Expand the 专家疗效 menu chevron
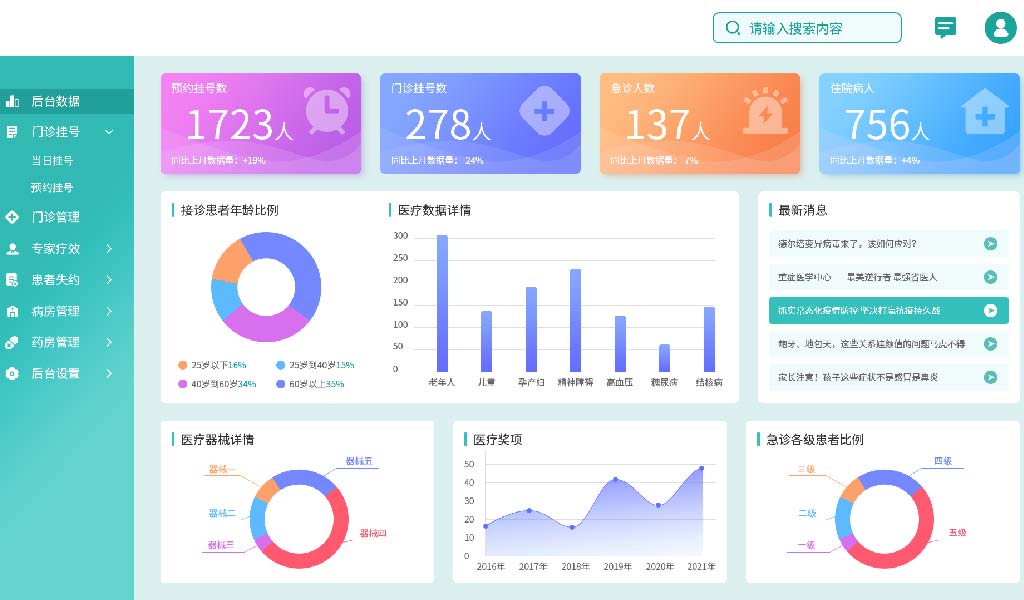1024x600 pixels. pos(109,249)
